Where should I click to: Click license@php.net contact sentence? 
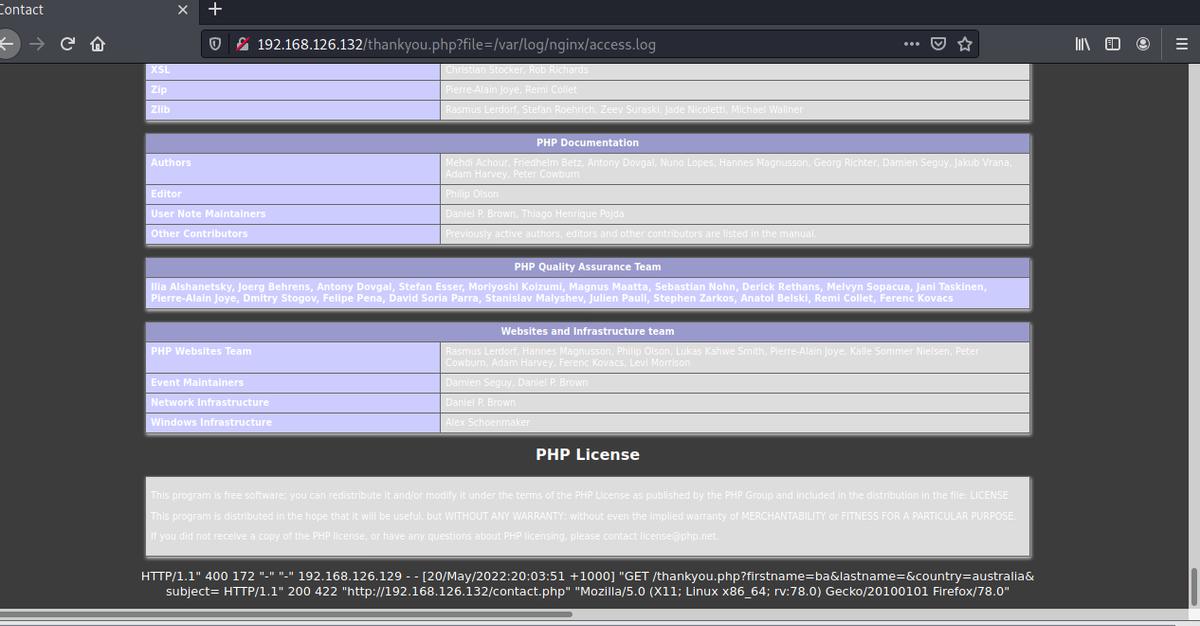(434, 536)
